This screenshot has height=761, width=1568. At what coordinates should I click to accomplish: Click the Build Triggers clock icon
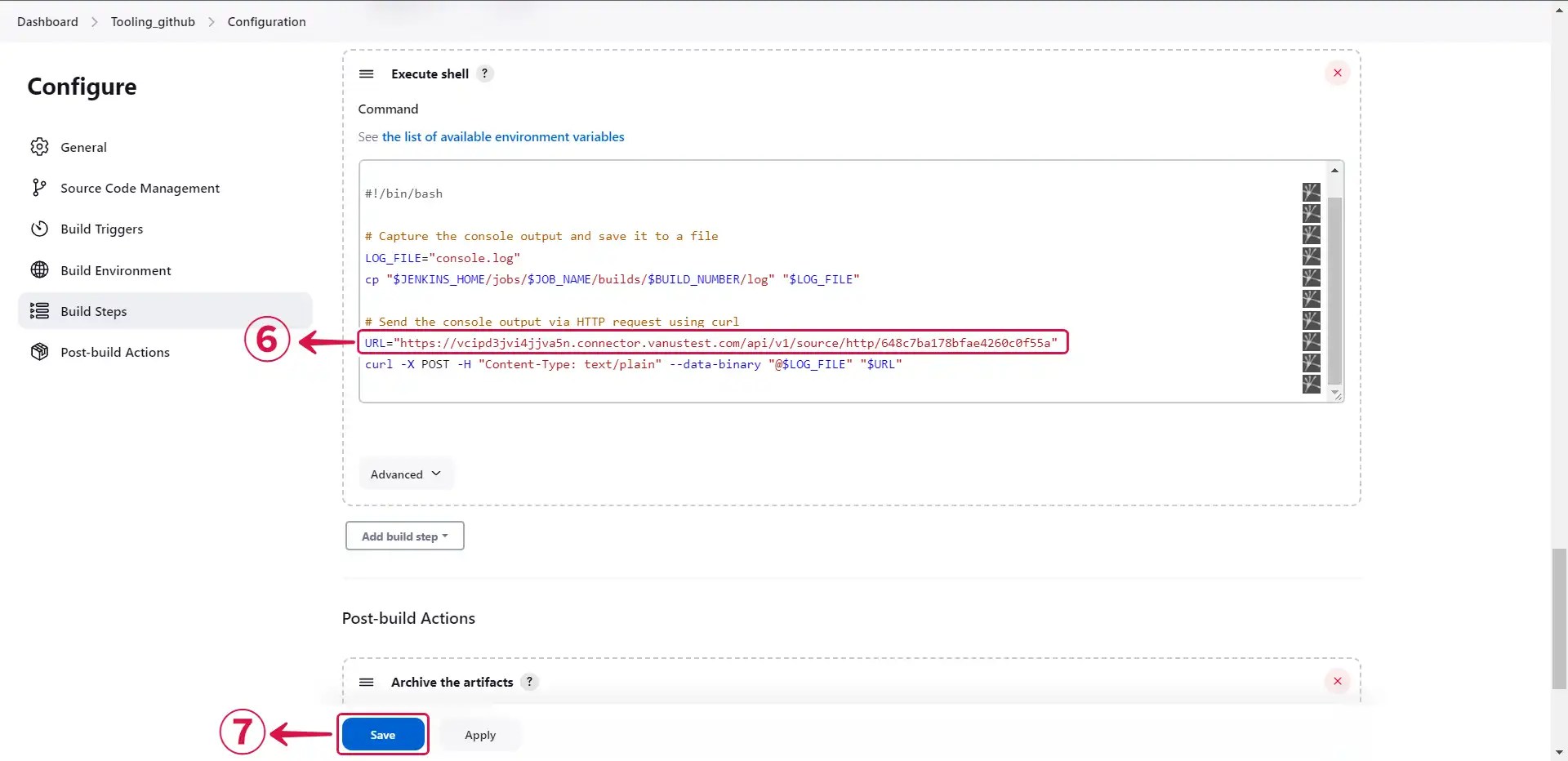(39, 229)
